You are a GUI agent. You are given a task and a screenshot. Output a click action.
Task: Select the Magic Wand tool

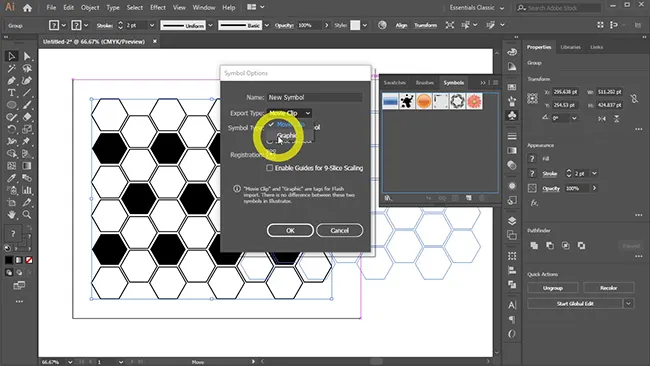point(11,68)
